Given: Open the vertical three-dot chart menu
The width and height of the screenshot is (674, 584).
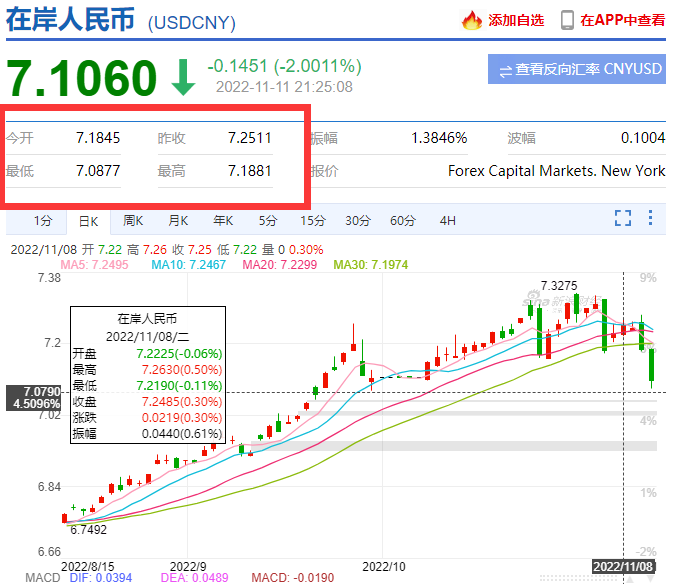Looking at the screenshot, I should click(652, 219).
